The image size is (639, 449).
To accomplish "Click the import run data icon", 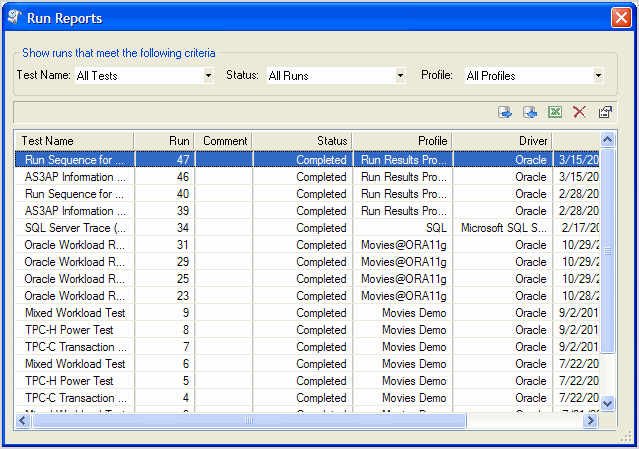I will [x=531, y=112].
